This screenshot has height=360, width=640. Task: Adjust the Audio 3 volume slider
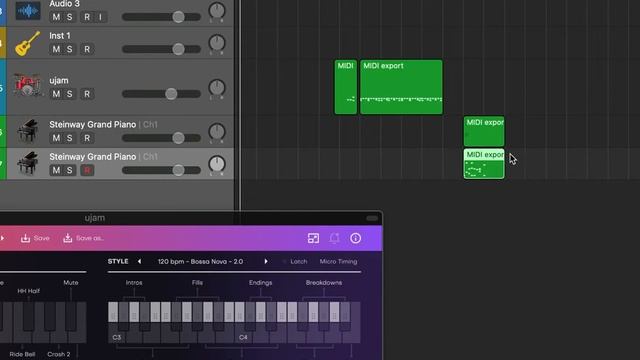click(161, 17)
